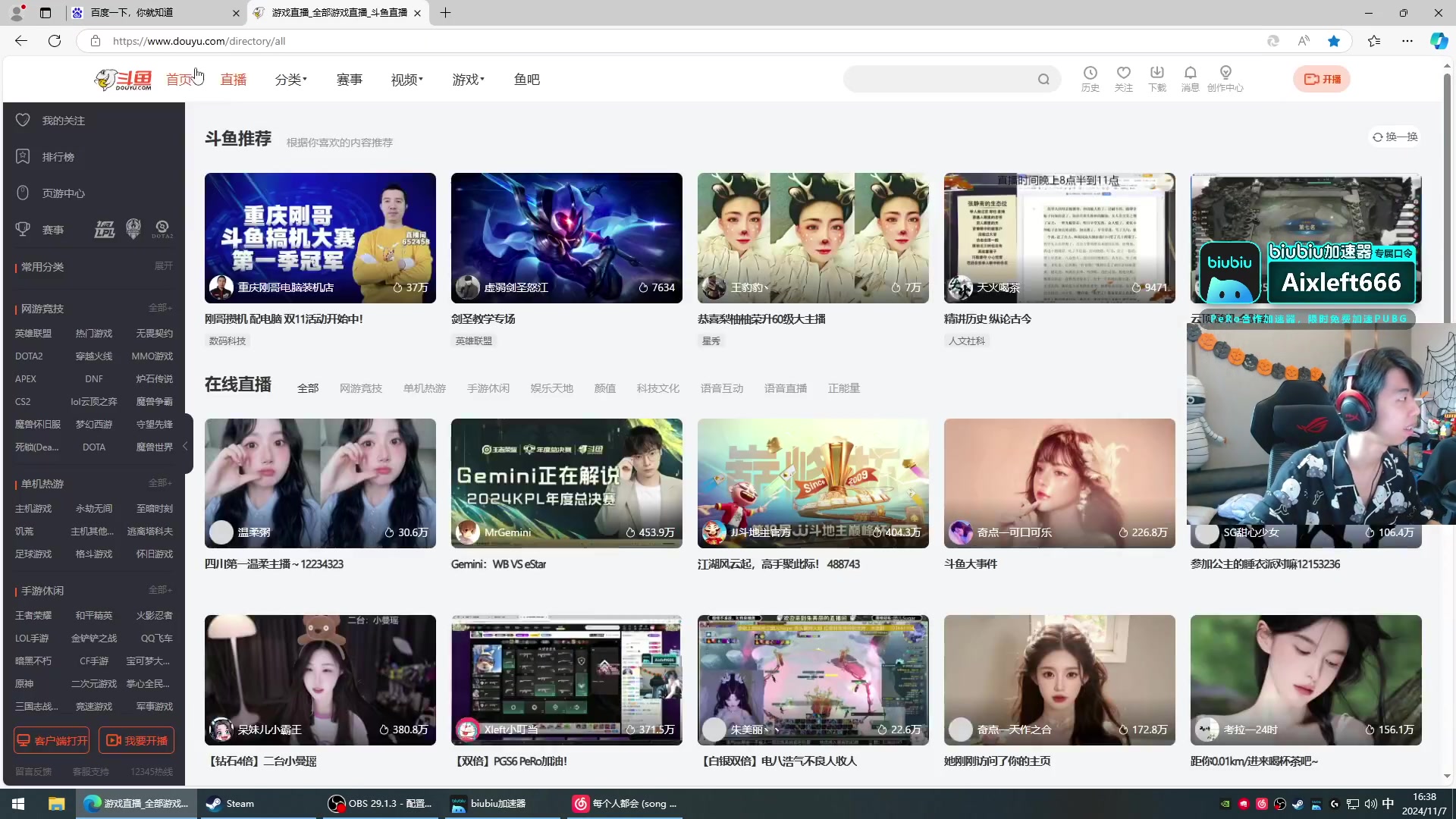Select the 赛事 nav item

pyautogui.click(x=350, y=80)
